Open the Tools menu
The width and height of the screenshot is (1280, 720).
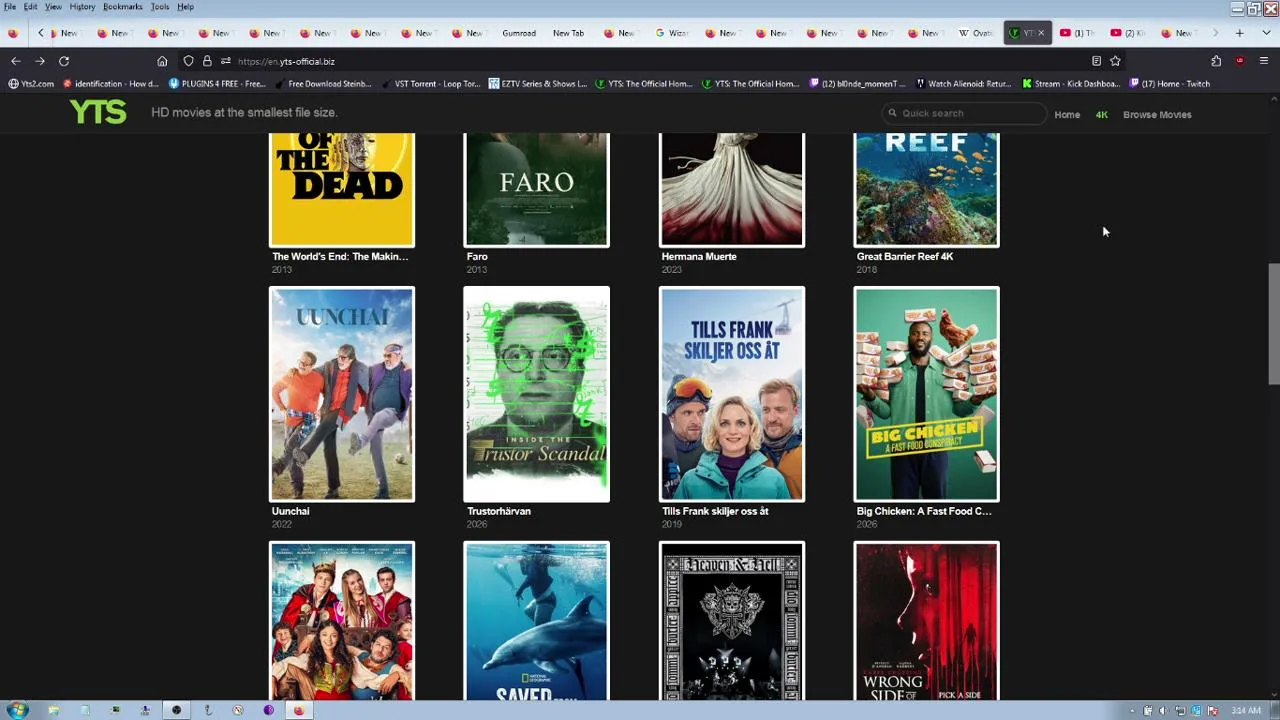click(160, 7)
